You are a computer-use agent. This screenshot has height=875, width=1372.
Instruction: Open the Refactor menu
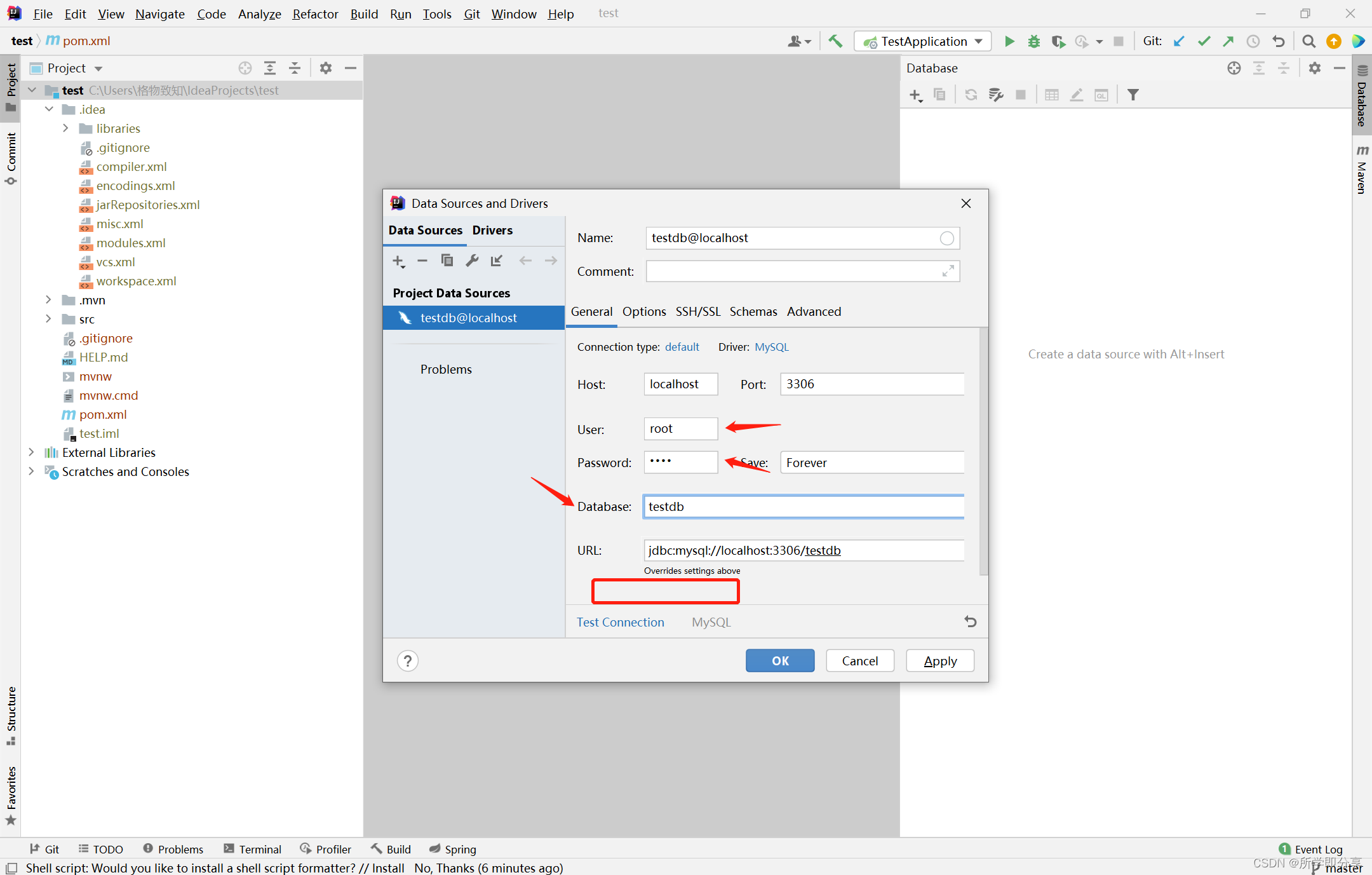point(315,14)
